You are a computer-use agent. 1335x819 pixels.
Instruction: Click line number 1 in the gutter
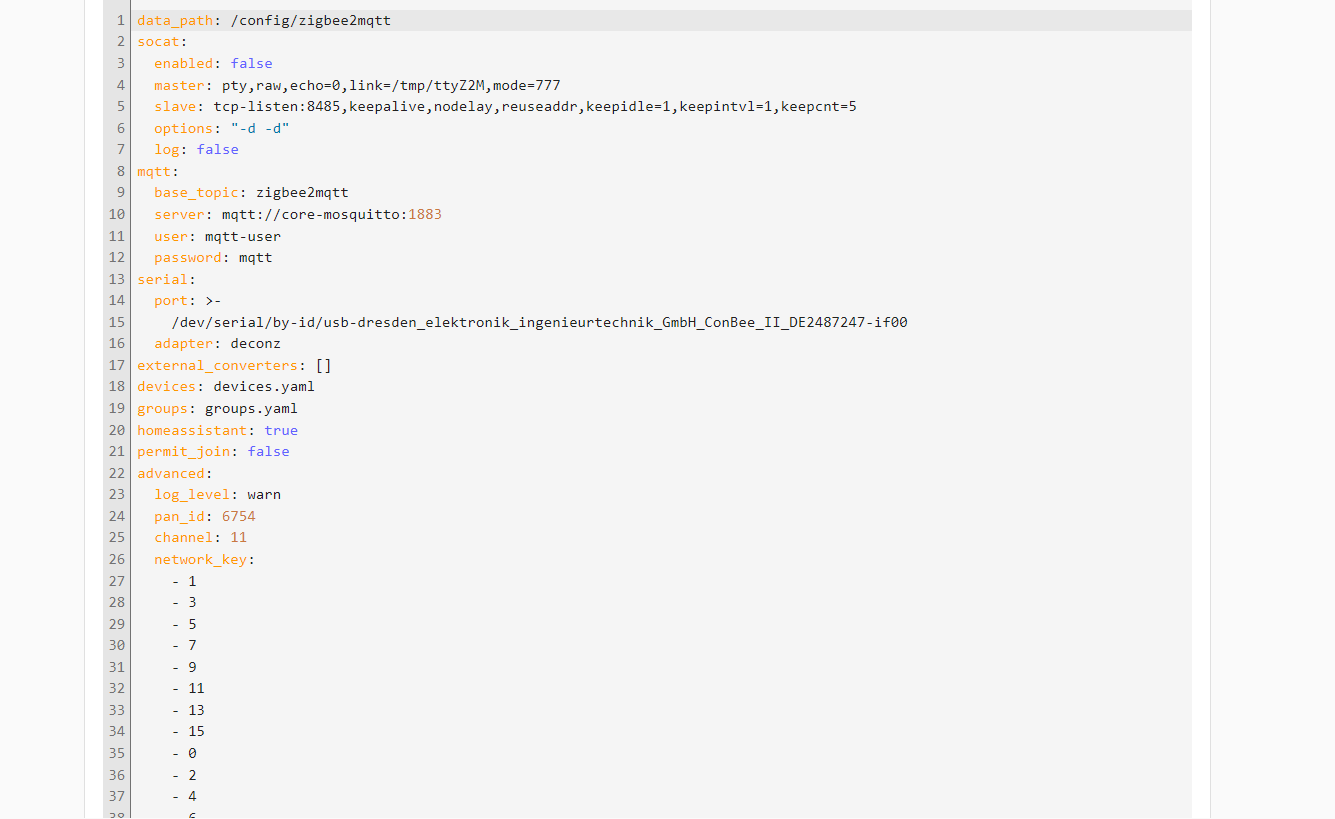coord(119,19)
